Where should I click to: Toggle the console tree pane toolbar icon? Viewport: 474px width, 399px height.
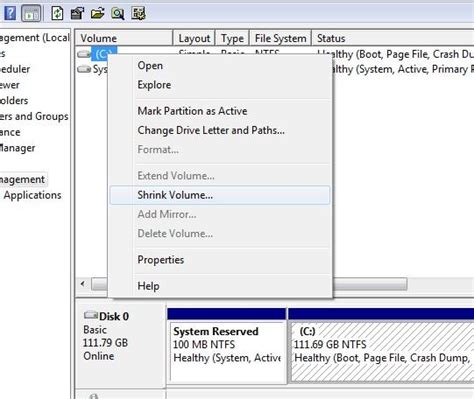pos(31,14)
